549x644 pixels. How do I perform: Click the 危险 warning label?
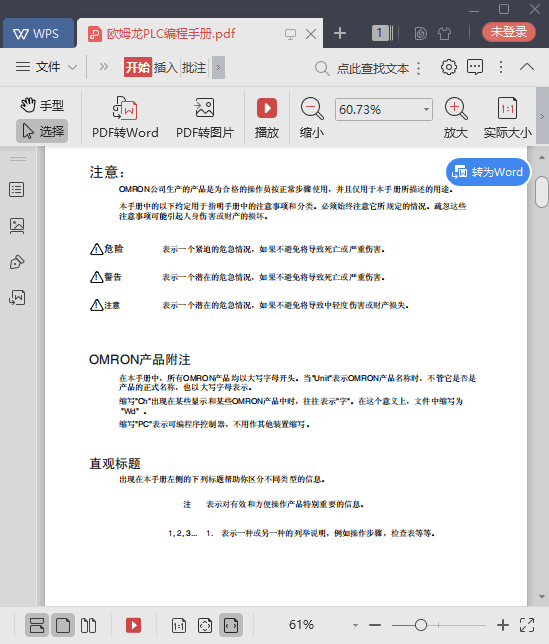coord(113,249)
